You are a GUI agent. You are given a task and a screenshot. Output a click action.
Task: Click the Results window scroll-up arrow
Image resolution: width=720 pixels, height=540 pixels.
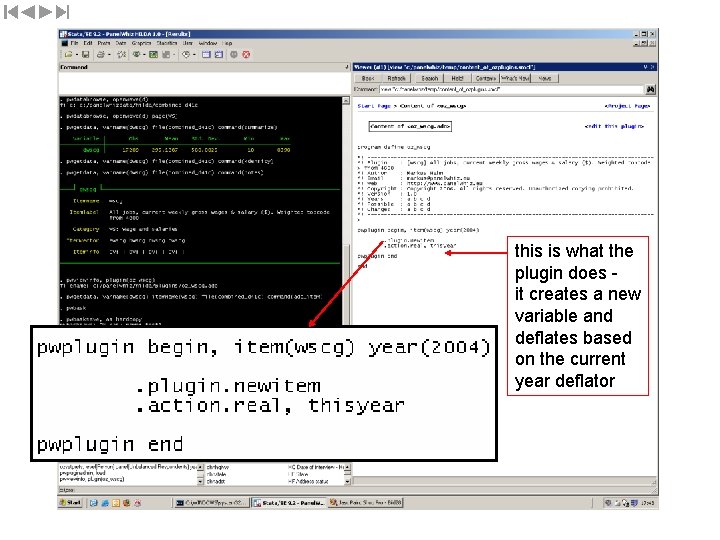click(346, 101)
